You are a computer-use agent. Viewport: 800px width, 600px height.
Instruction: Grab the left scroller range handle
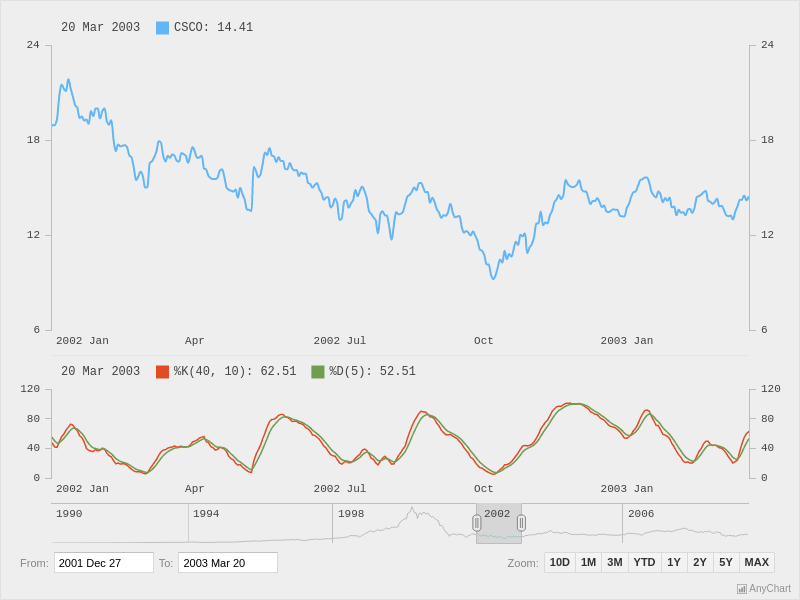coord(477,523)
